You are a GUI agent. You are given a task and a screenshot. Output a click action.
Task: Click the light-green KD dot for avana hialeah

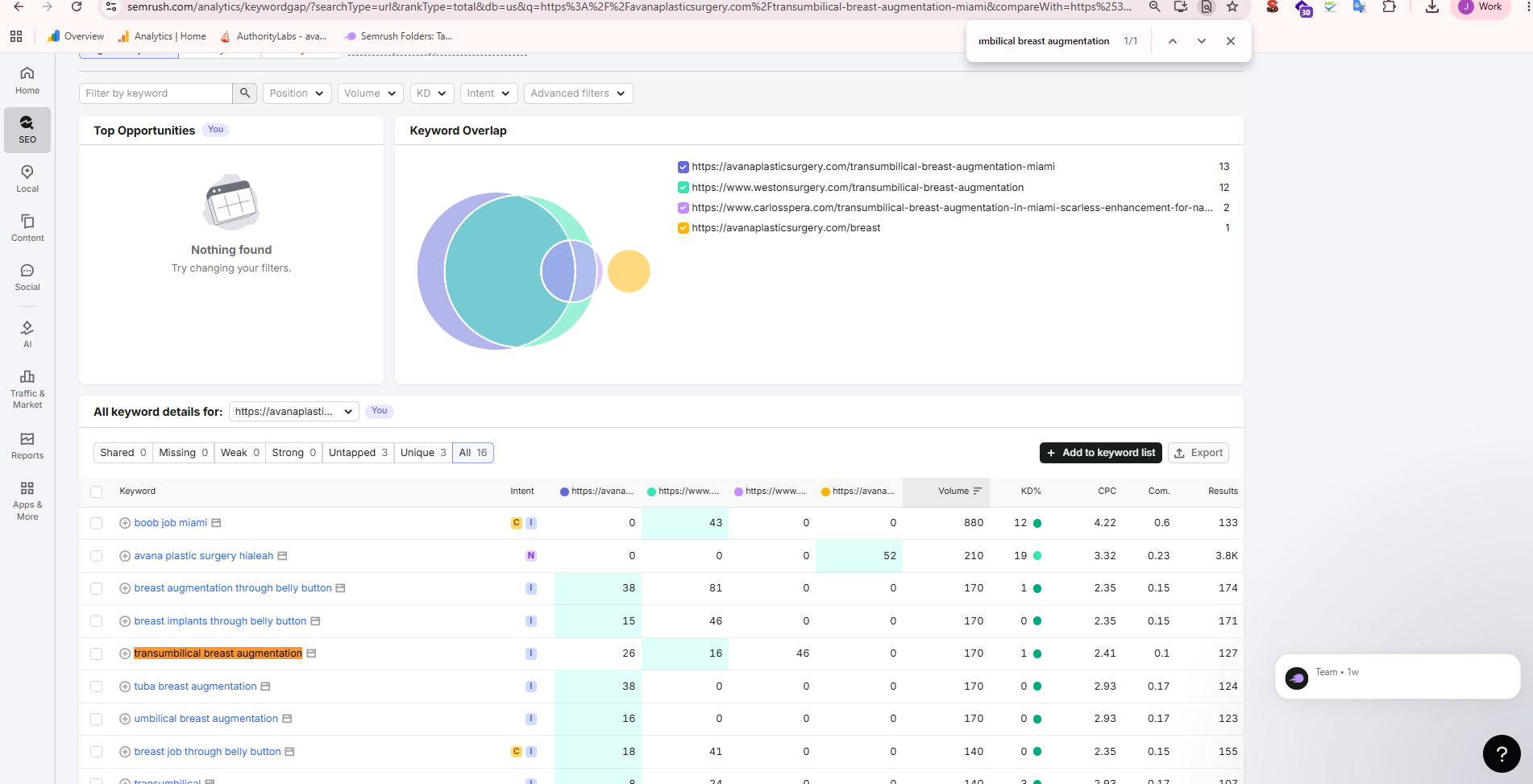pos(1037,556)
